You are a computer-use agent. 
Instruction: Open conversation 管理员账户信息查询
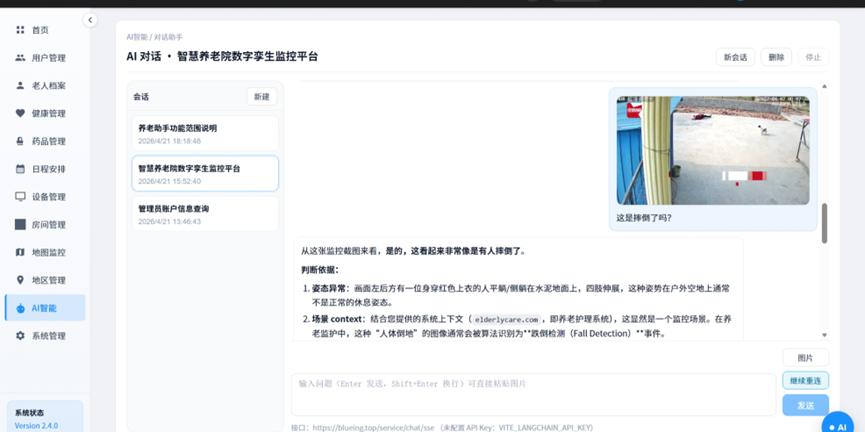tap(205, 214)
